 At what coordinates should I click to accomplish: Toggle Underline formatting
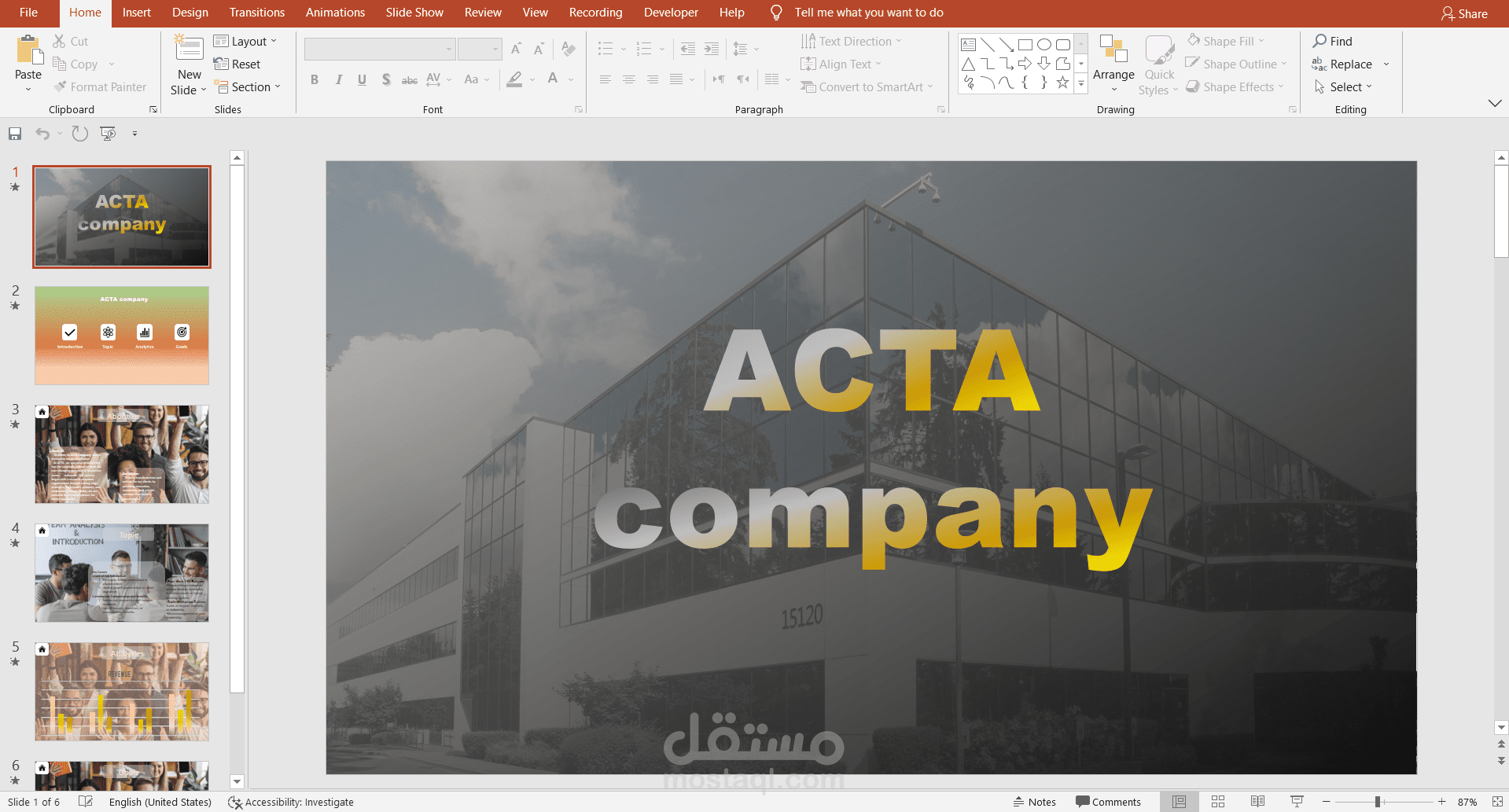pyautogui.click(x=362, y=79)
